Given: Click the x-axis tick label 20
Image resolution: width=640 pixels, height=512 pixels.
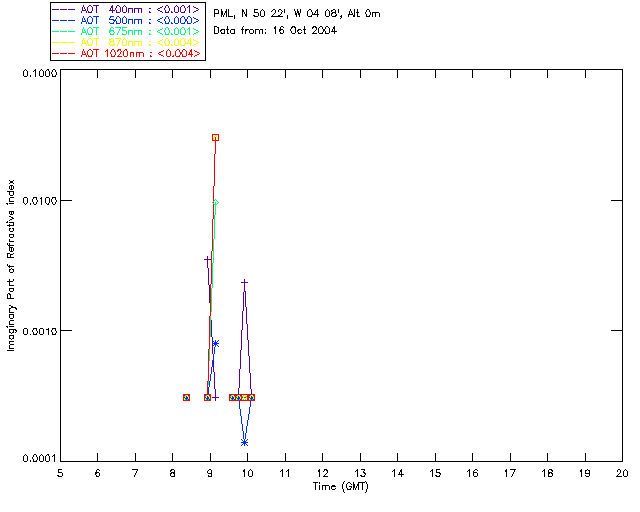Looking at the screenshot, I should click(622, 473).
